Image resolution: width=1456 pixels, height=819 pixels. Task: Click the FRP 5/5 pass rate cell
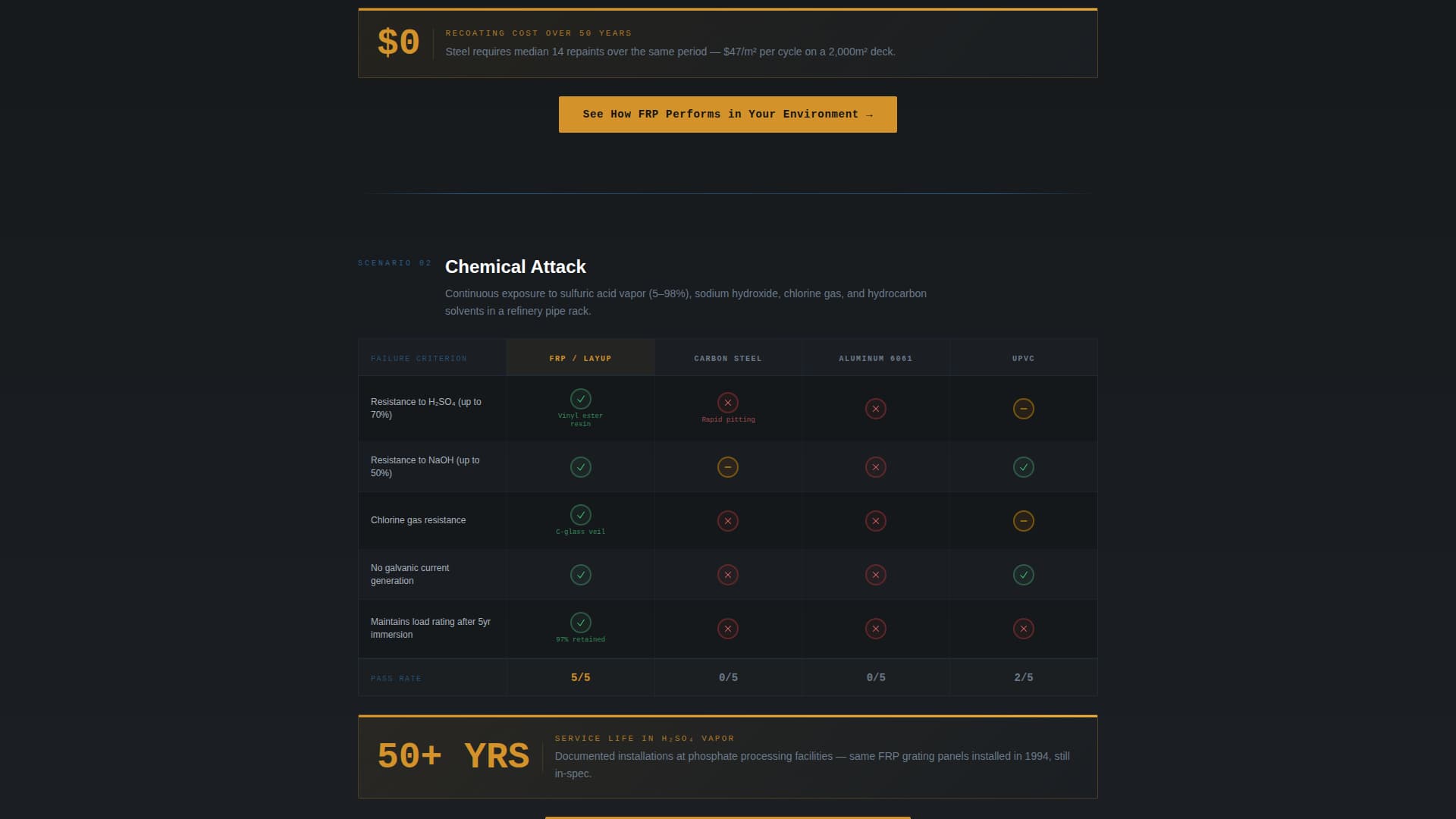(580, 677)
